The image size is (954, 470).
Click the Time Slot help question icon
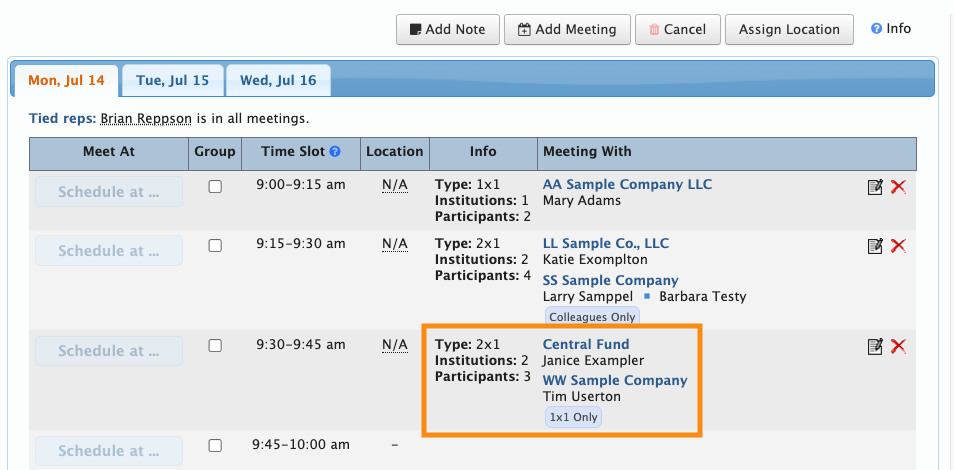[335, 152]
